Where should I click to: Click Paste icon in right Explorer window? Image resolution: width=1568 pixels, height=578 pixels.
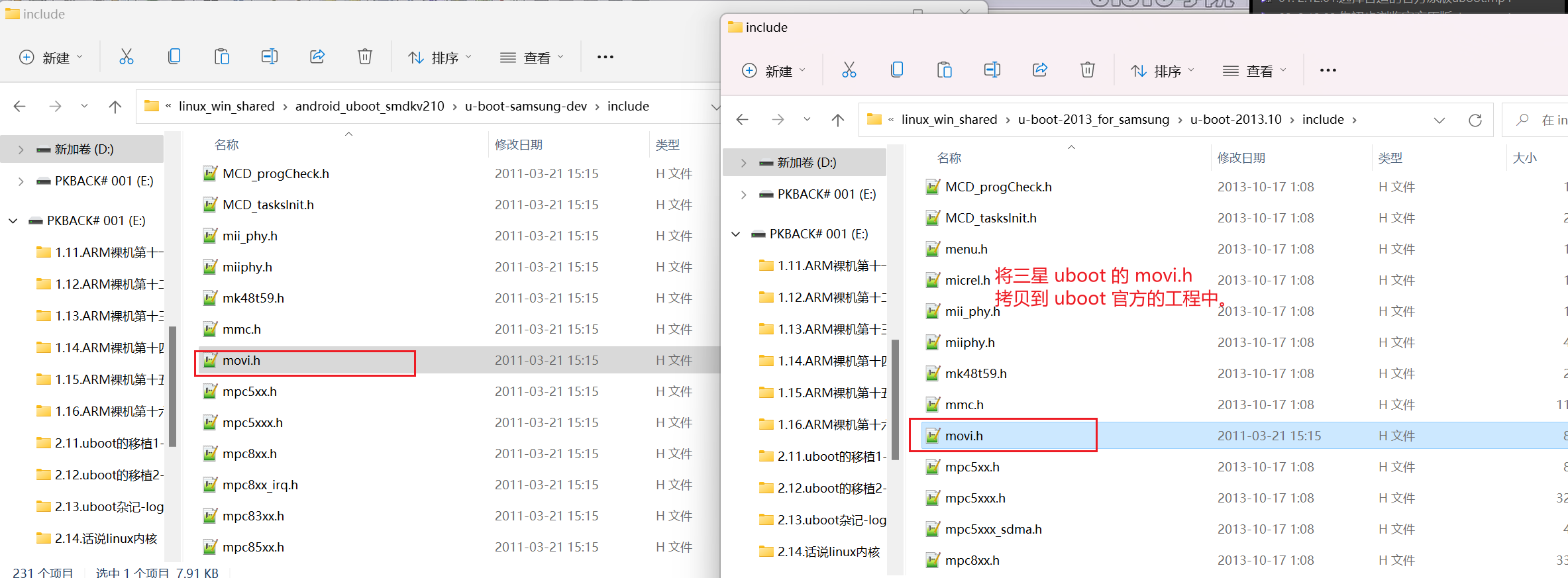click(x=945, y=70)
